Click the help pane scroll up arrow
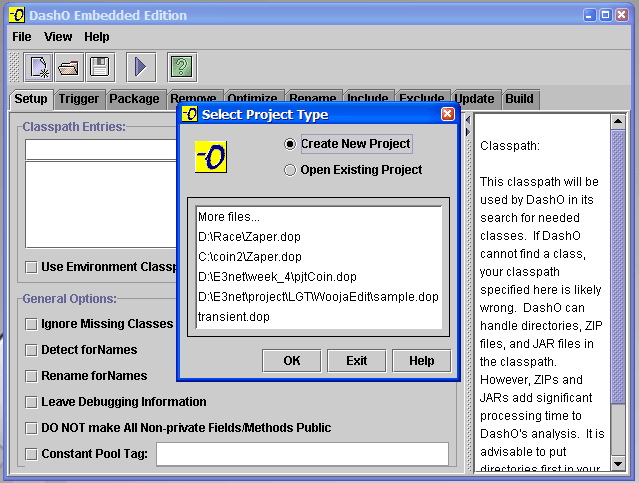639x483 pixels. coord(618,121)
